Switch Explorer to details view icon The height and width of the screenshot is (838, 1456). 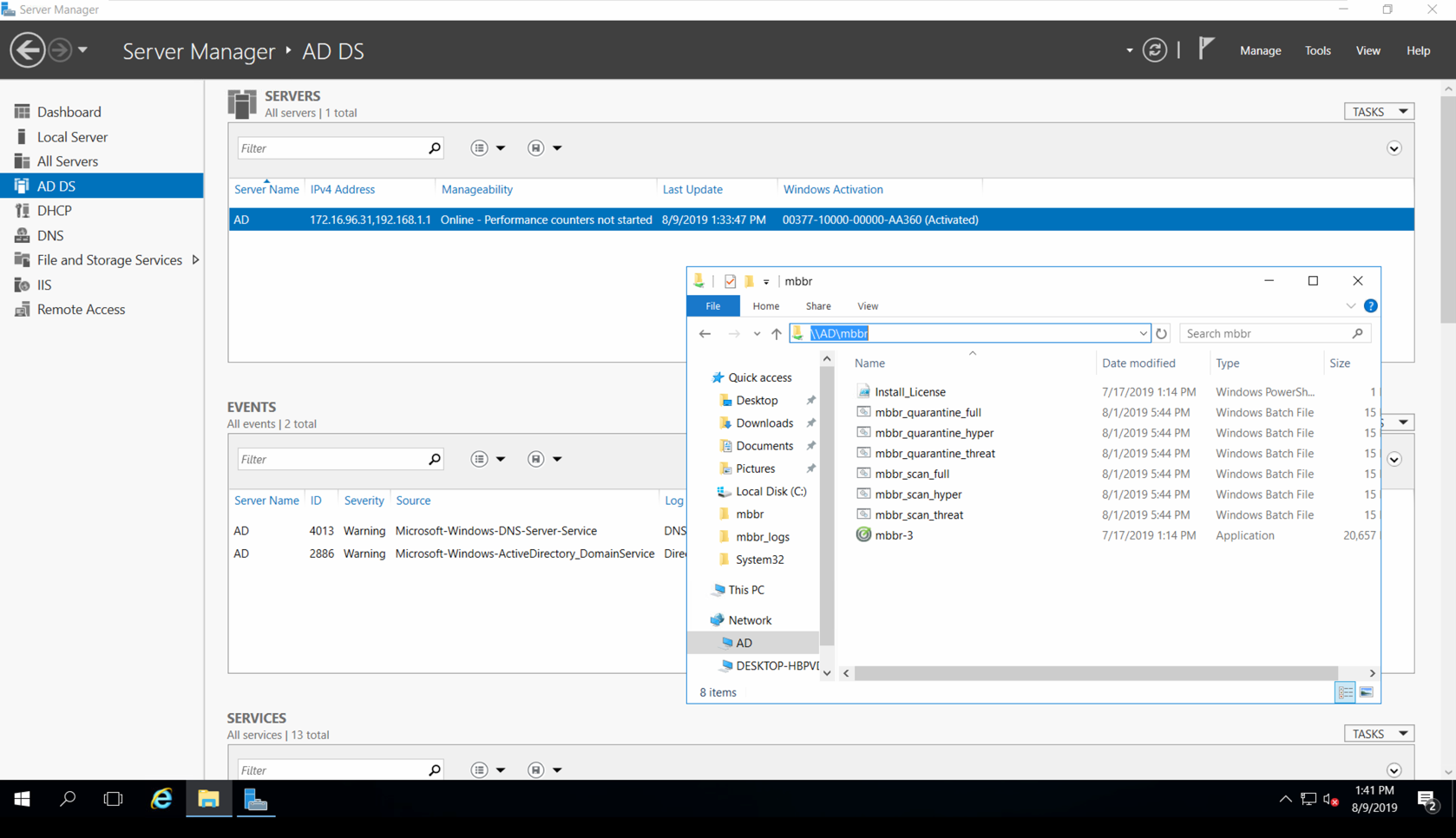[1345, 692]
